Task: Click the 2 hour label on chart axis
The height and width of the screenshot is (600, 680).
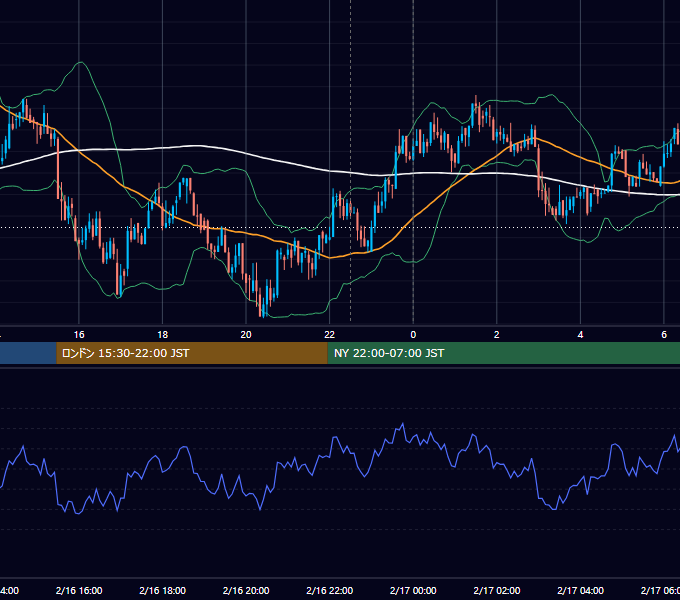Action: (x=497, y=335)
